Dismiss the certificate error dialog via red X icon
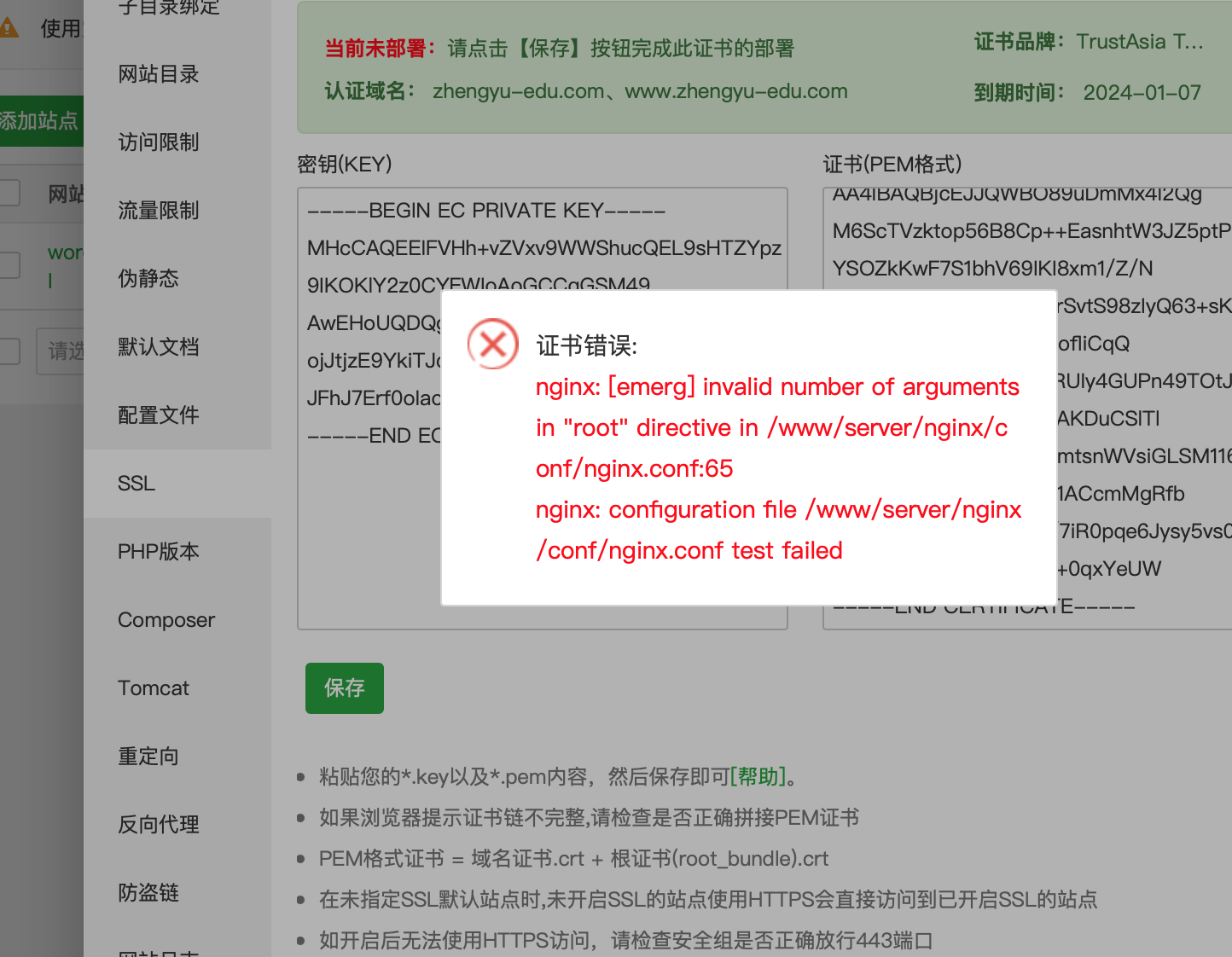Image resolution: width=1232 pixels, height=957 pixels. tap(493, 344)
